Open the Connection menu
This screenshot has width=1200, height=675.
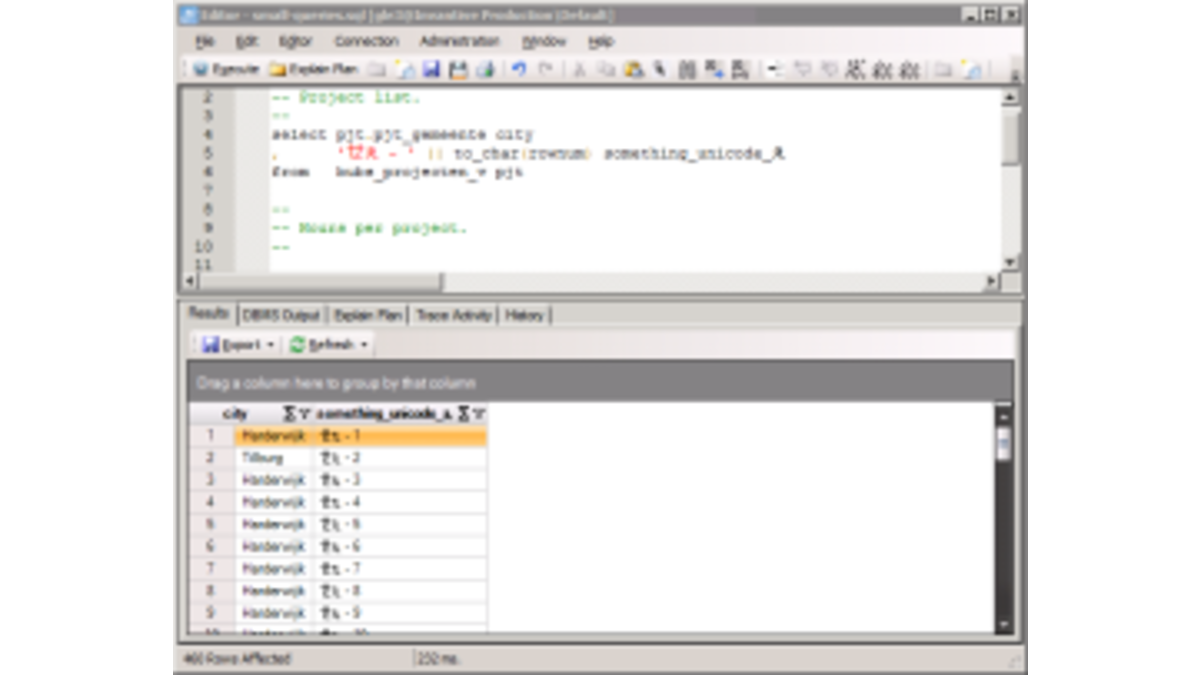(366, 41)
